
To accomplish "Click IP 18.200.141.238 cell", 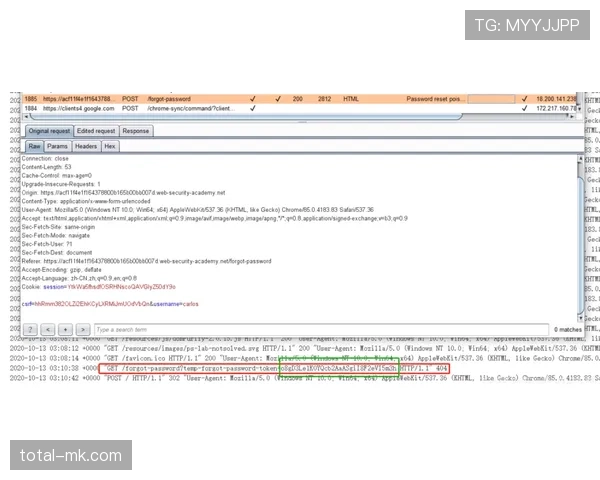I will (x=556, y=99).
